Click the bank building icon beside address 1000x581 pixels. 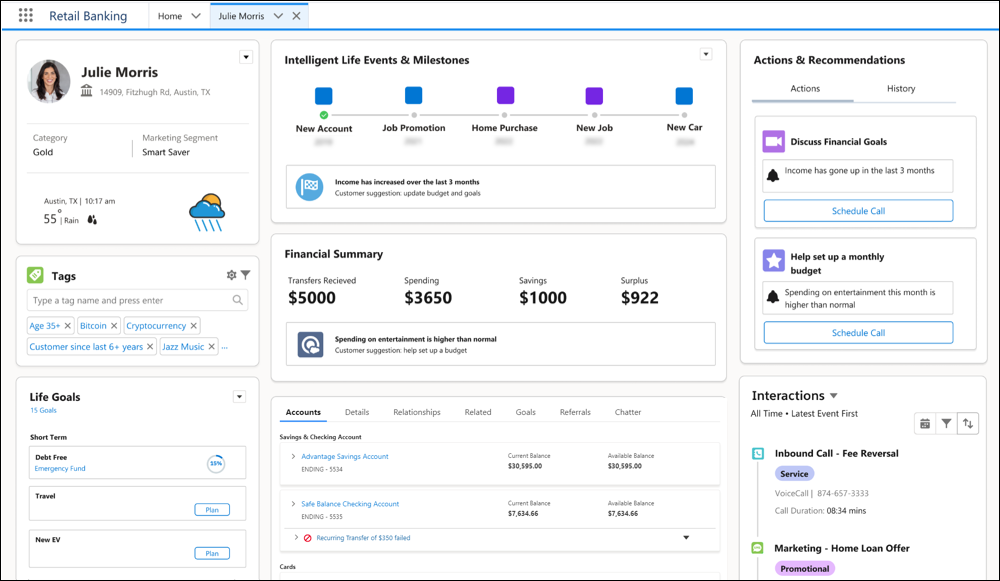[x=87, y=91]
